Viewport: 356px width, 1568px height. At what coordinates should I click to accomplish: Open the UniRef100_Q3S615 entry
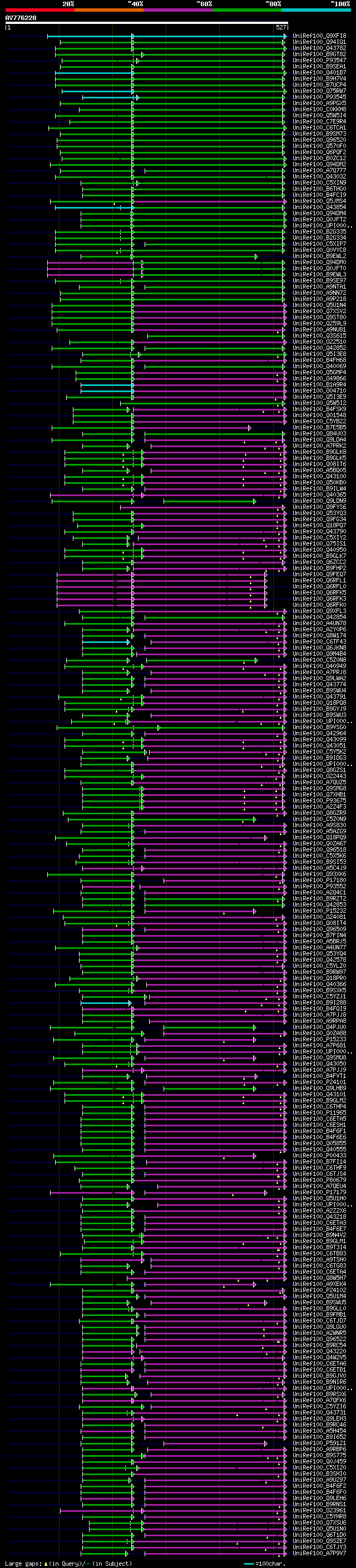tap(319, 335)
